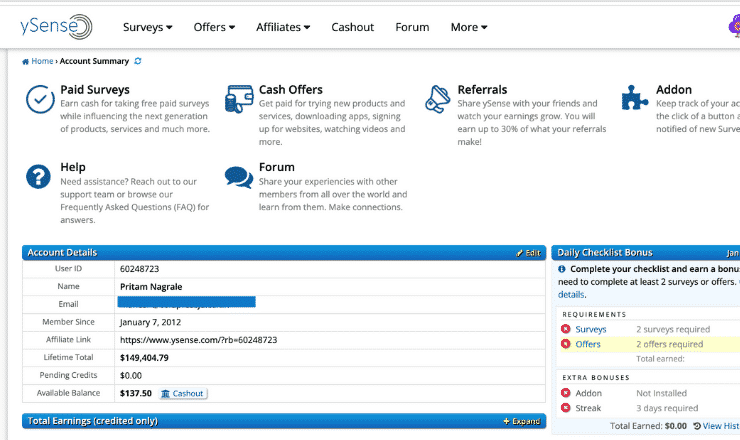740x440 pixels.
Task: Click the redacted Email field value
Action: [x=186, y=302]
